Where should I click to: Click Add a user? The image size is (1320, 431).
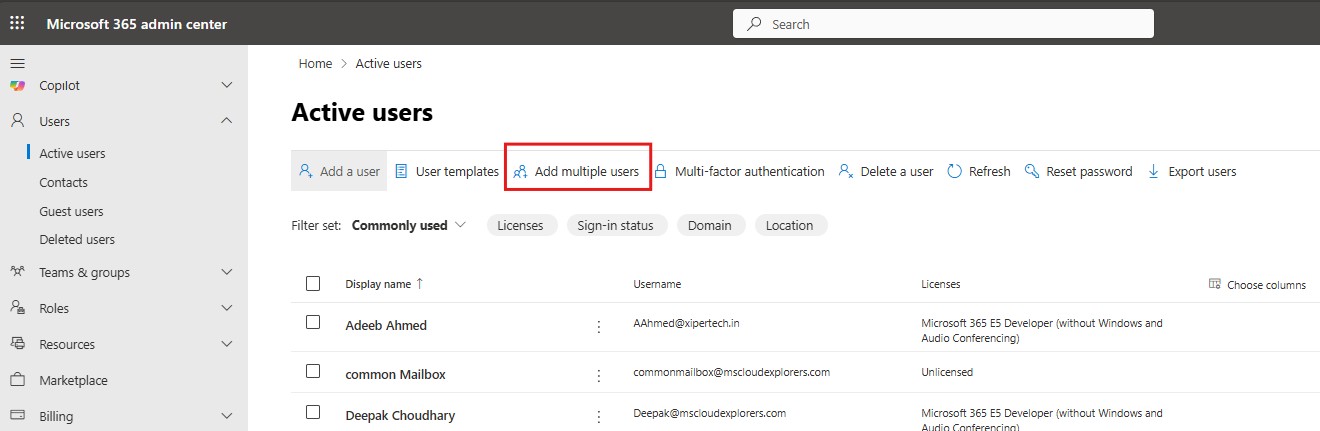tap(339, 171)
